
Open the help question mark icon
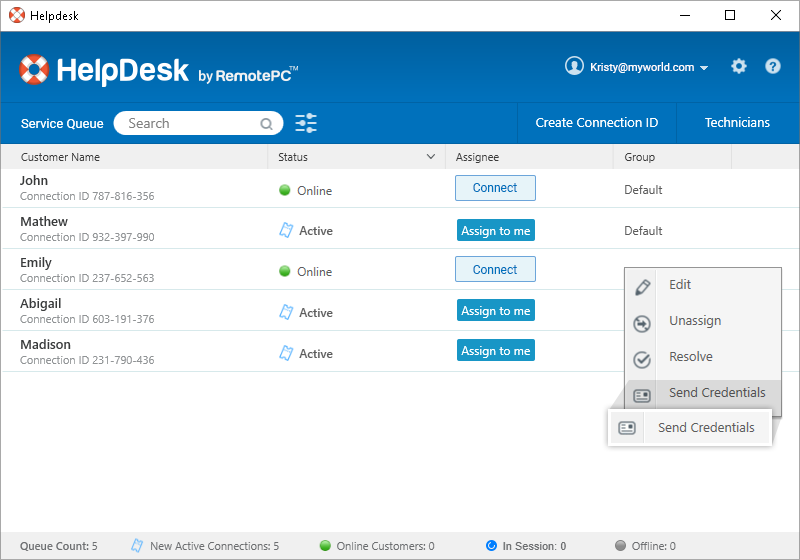[x=773, y=67]
